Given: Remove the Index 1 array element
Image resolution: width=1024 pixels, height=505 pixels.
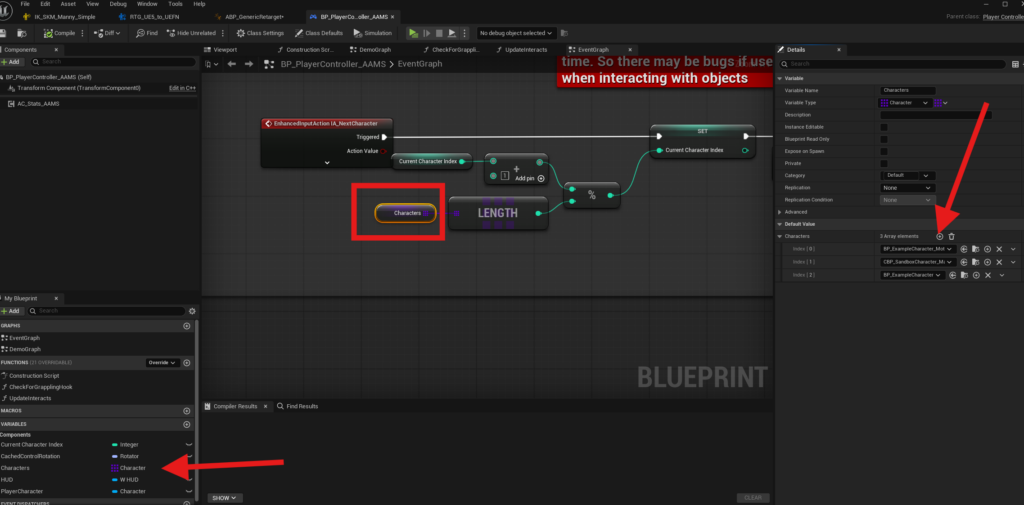Looking at the screenshot, I should pos(999,261).
